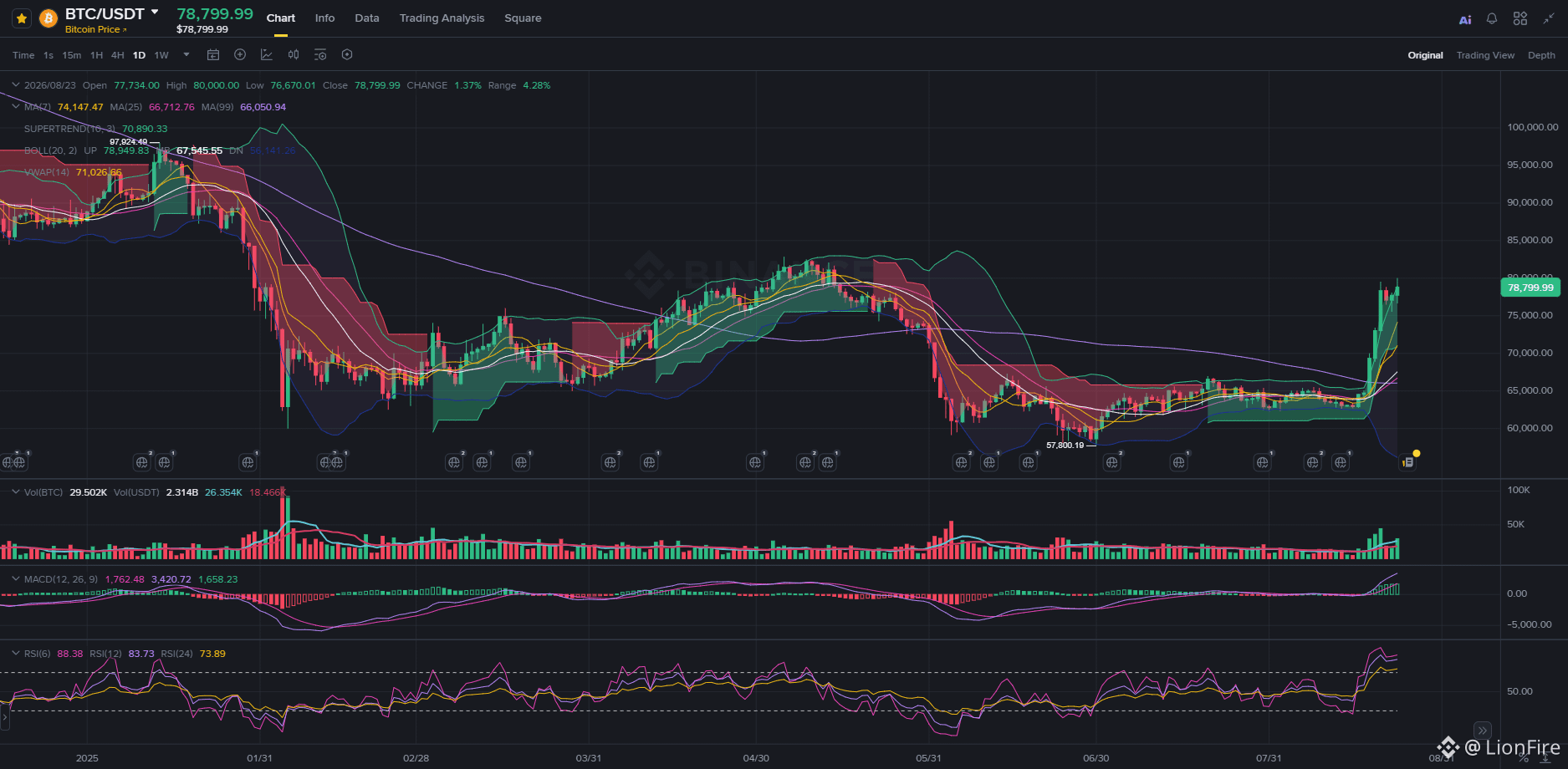Show the Depth chart
The width and height of the screenshot is (1568, 769).
tap(1541, 55)
